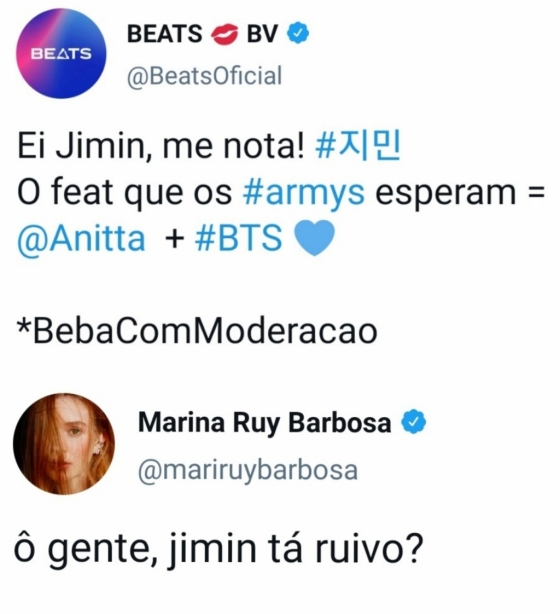Open the @Anitta mention

(x=81, y=238)
